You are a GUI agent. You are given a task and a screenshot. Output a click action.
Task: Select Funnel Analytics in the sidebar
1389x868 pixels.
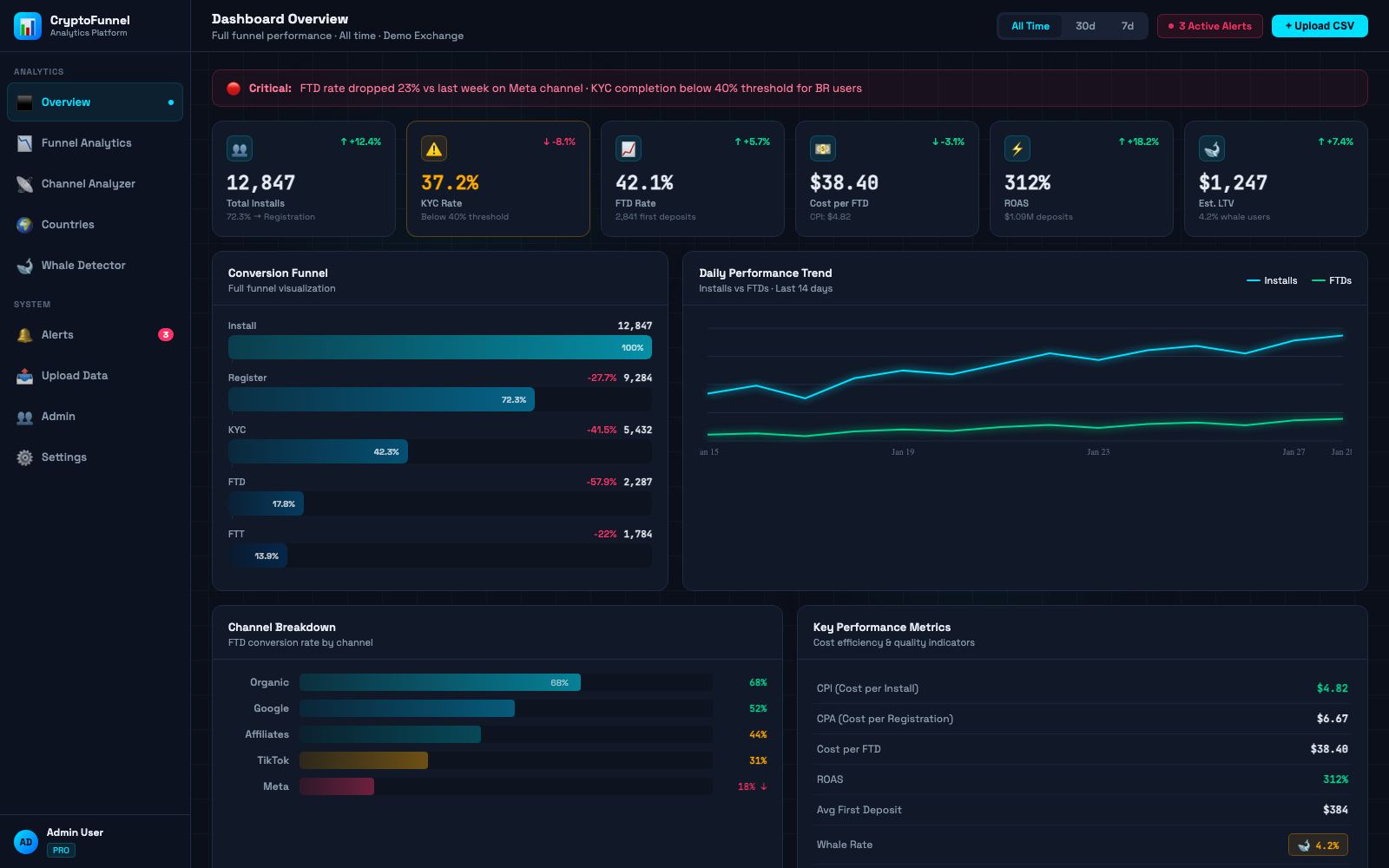coord(26,142)
